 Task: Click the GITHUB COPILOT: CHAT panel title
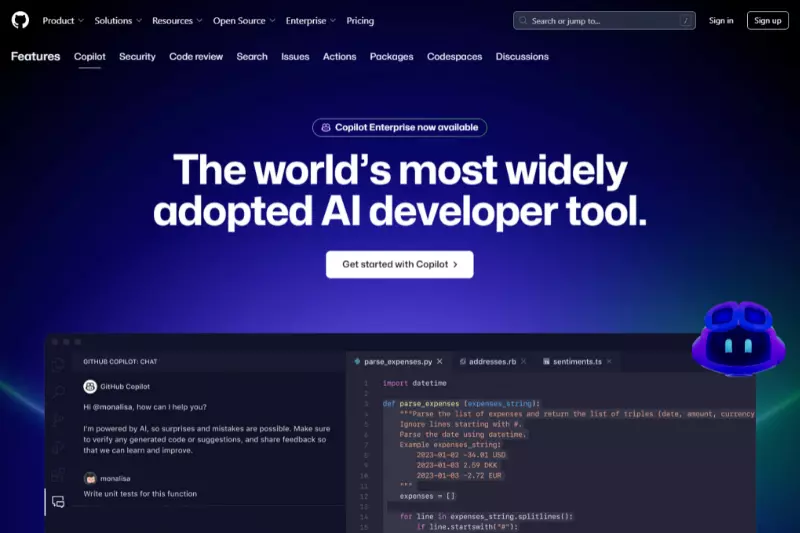pyautogui.click(x=120, y=362)
